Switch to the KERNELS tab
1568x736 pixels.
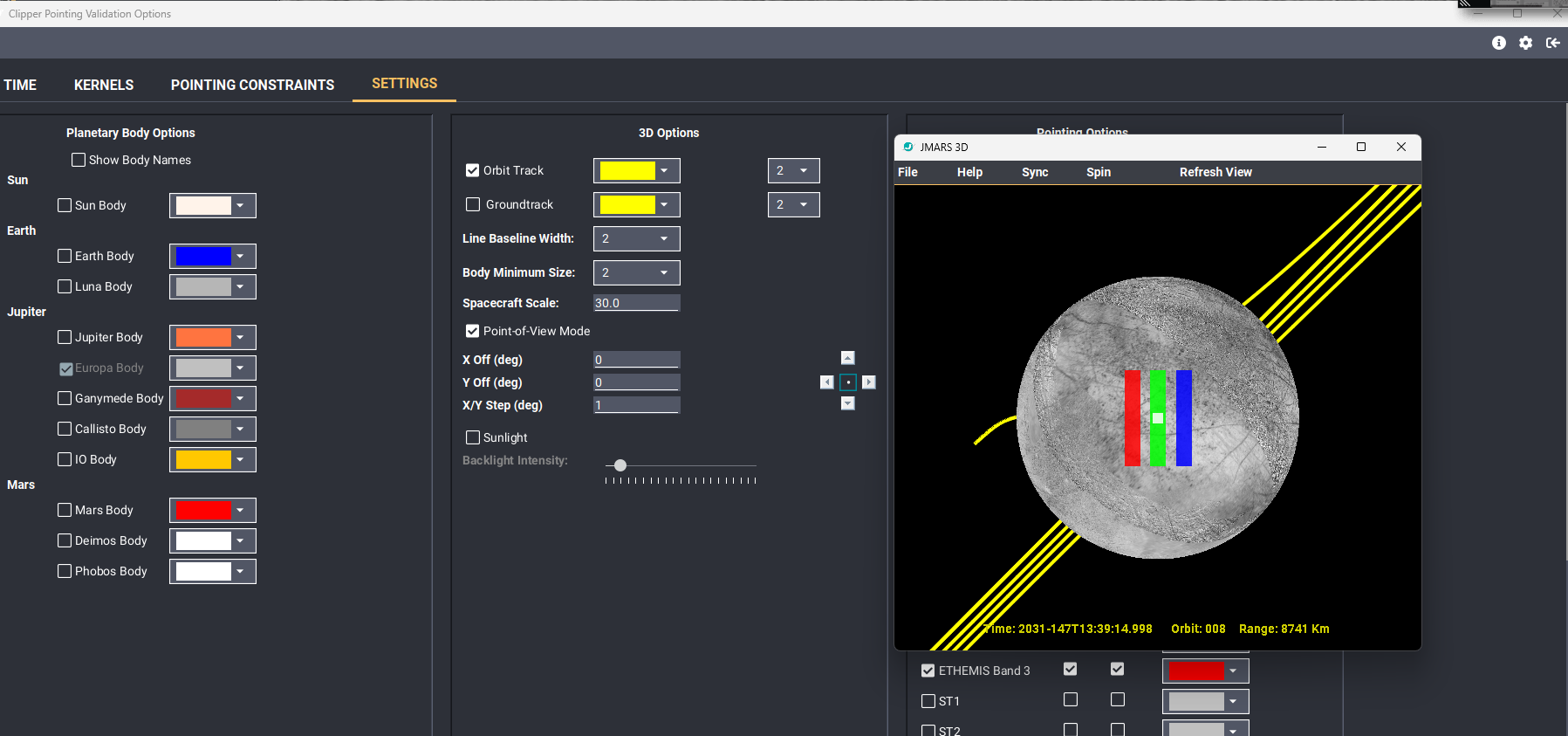pos(104,85)
